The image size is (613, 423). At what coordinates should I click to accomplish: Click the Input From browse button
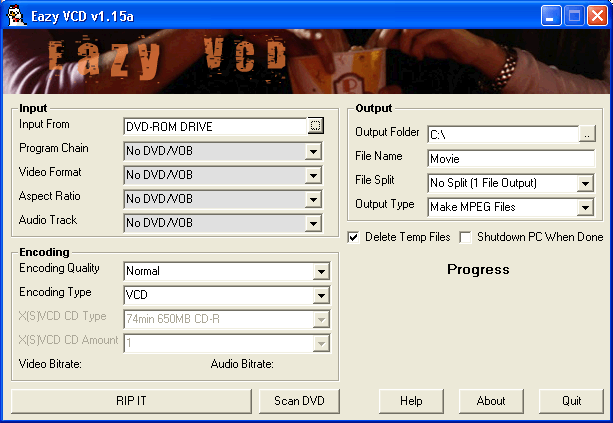[x=315, y=125]
